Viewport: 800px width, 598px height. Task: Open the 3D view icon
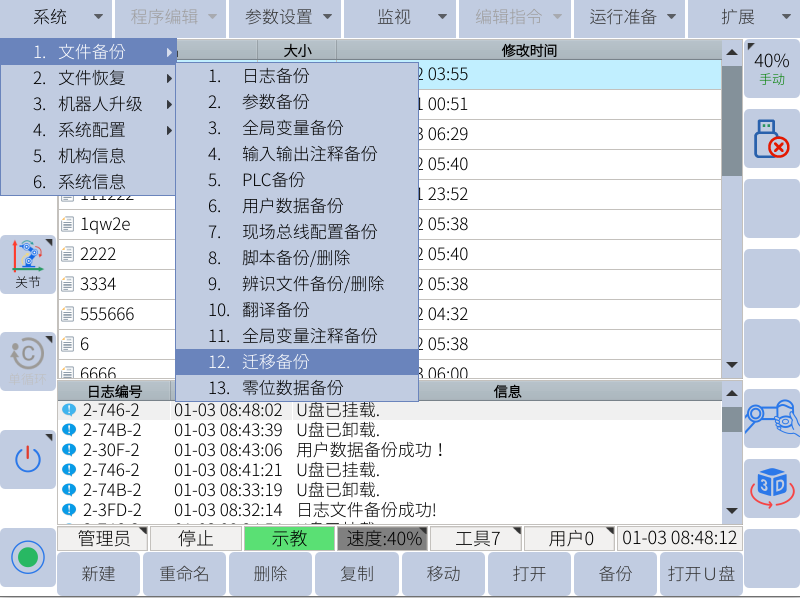(x=771, y=487)
